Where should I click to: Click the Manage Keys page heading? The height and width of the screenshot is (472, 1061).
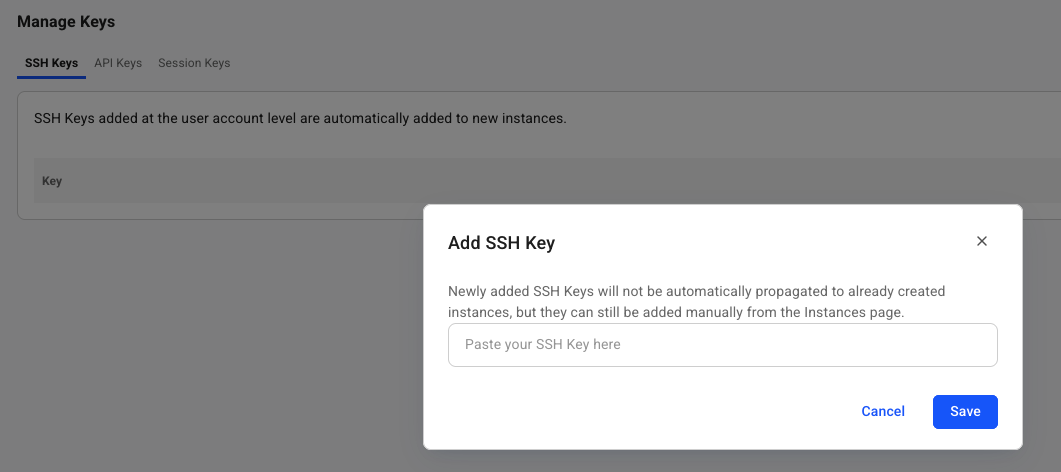tap(66, 21)
